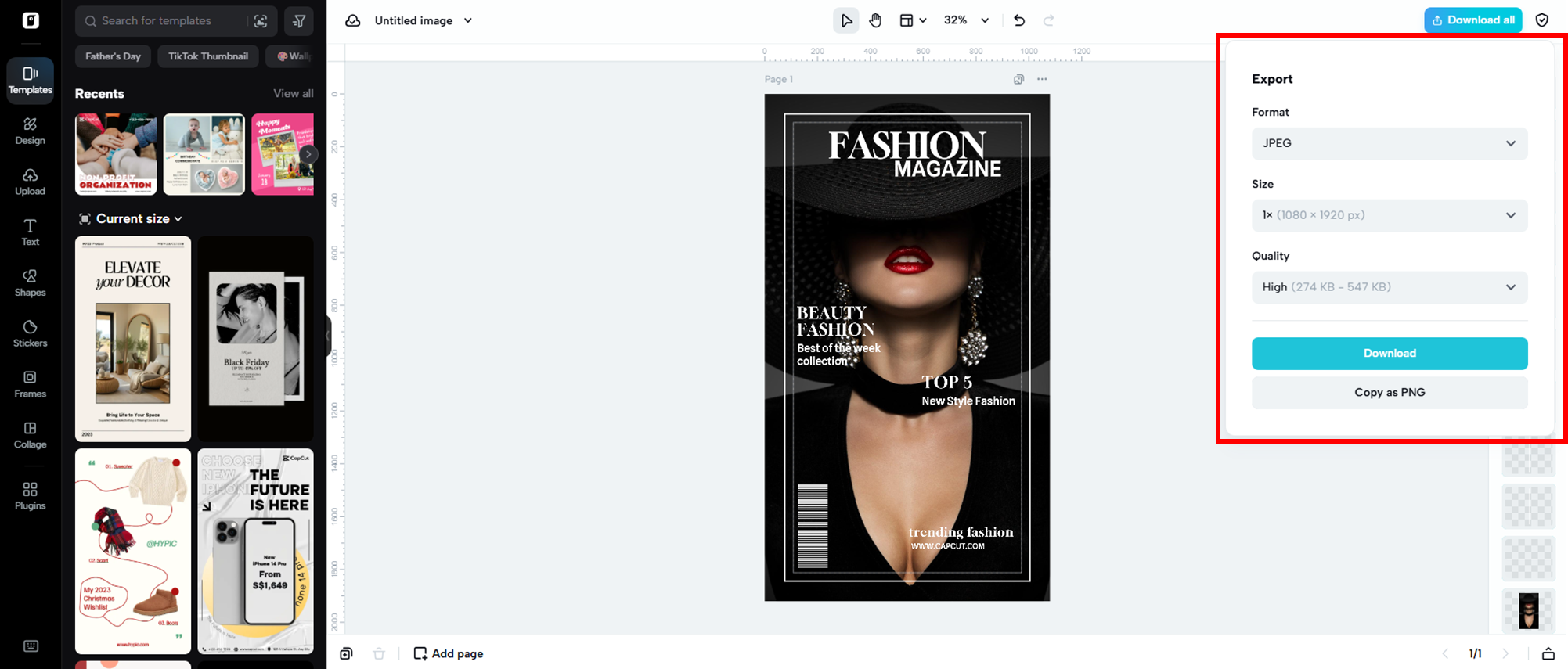Open the Page 1 more options menu

pyautogui.click(x=1041, y=79)
